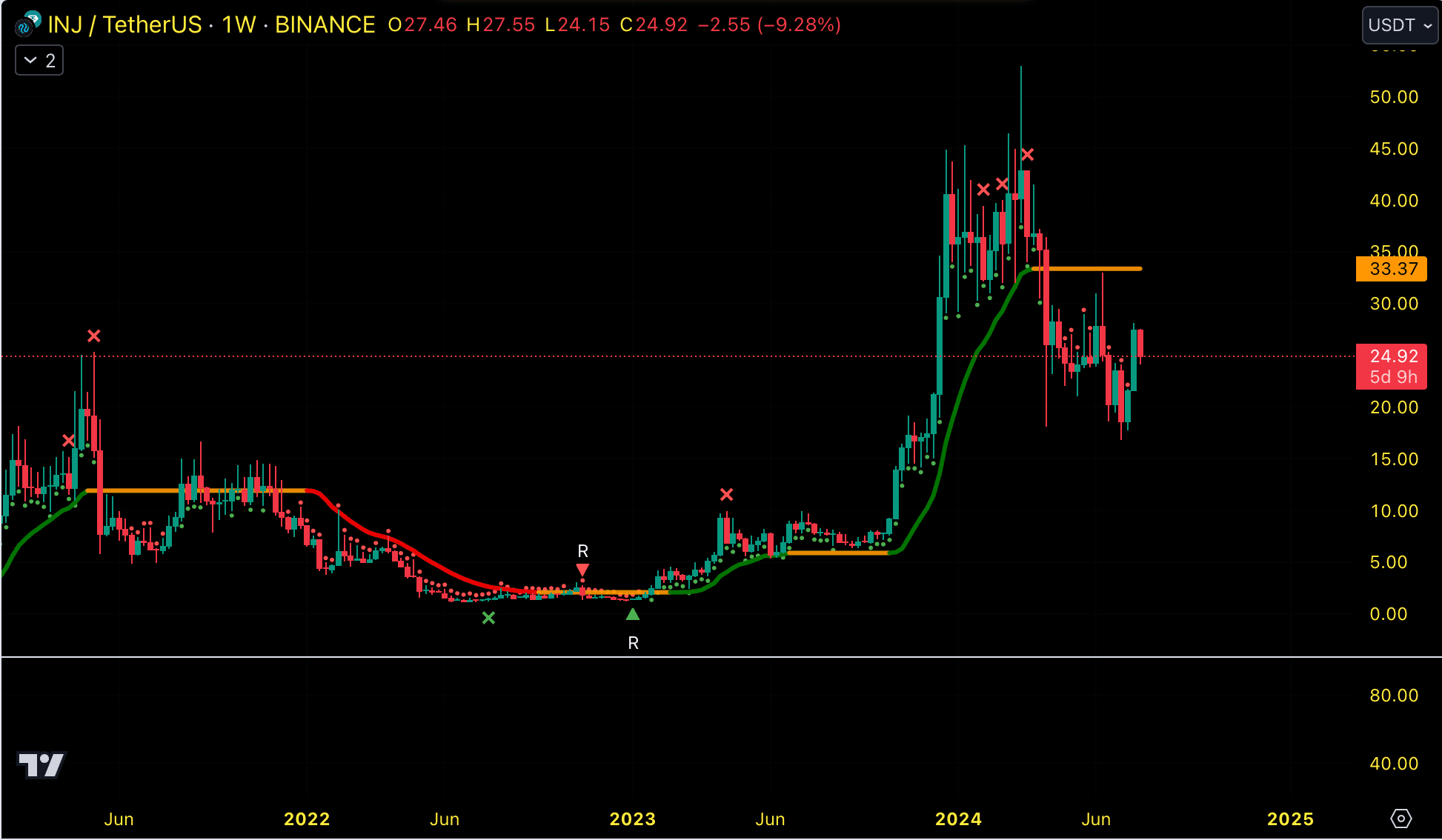Click the 2022 label on the time axis
Image resolution: width=1442 pixels, height=840 pixels.
point(307,819)
